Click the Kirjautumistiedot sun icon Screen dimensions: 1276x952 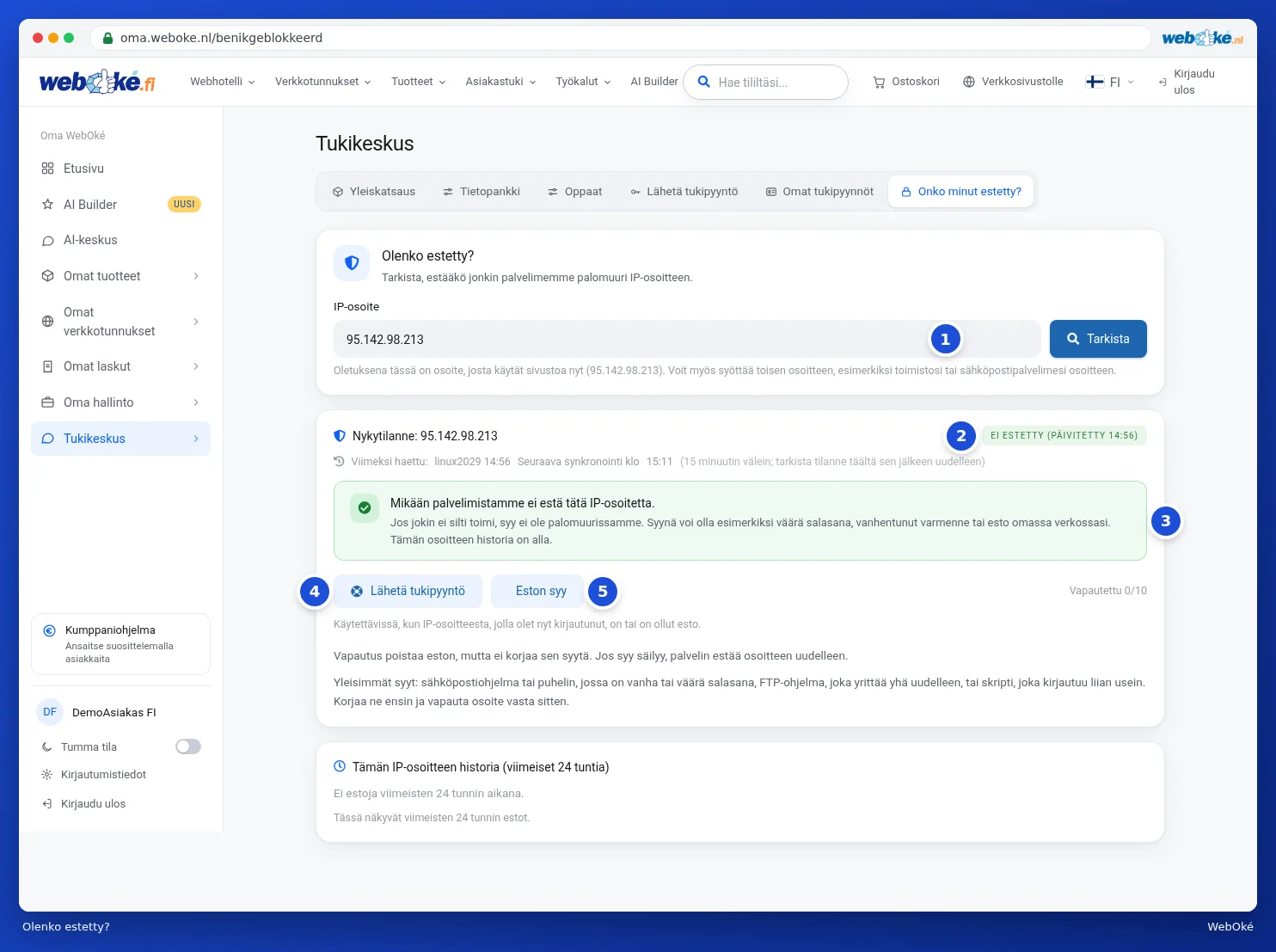click(47, 775)
